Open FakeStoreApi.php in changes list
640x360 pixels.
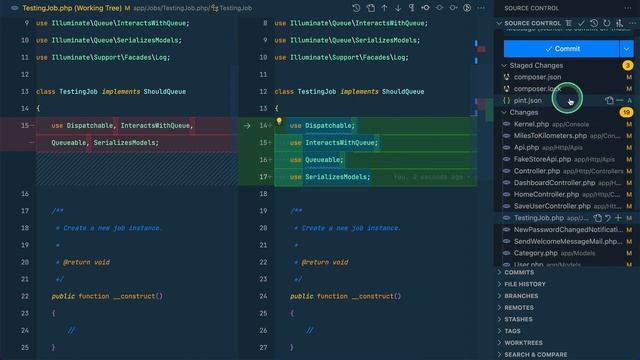click(542, 159)
